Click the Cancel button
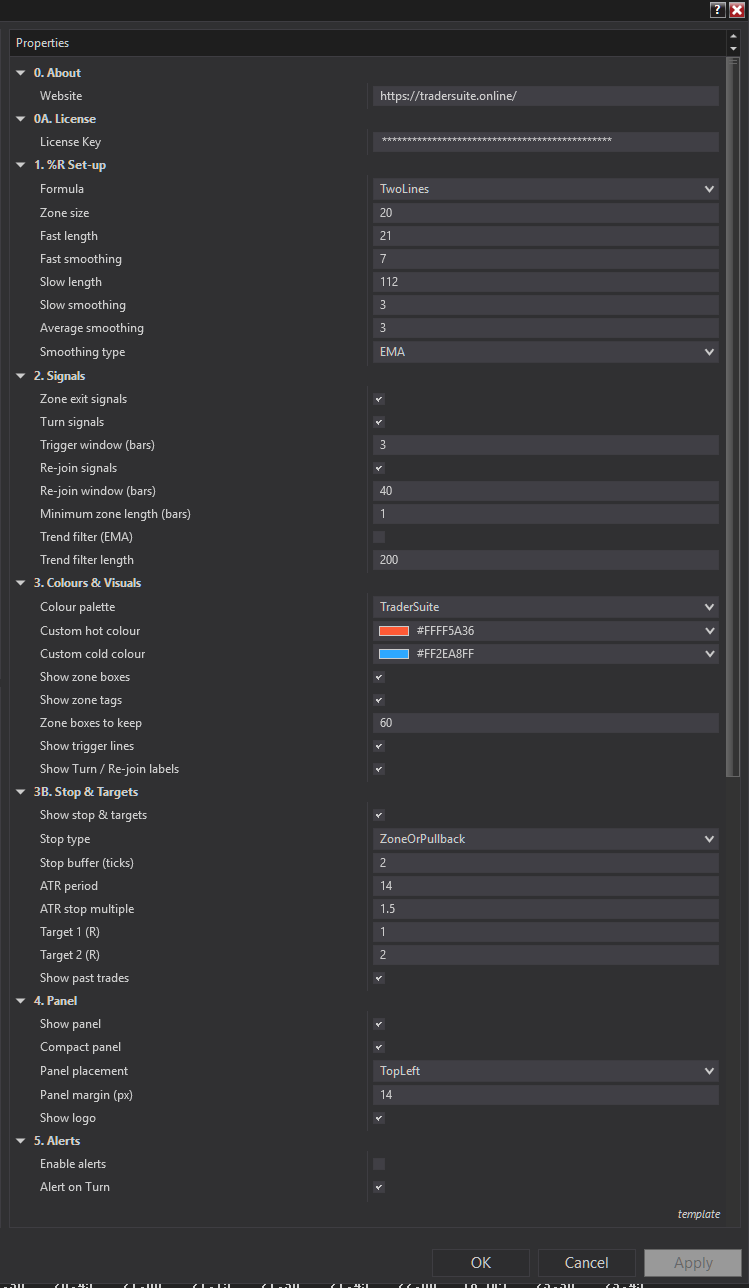Viewport: 749px width, 1288px height. (x=587, y=1263)
